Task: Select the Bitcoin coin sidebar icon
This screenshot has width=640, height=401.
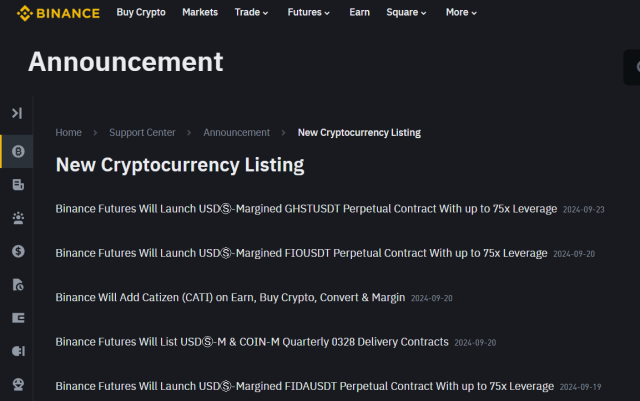Action: (x=18, y=151)
